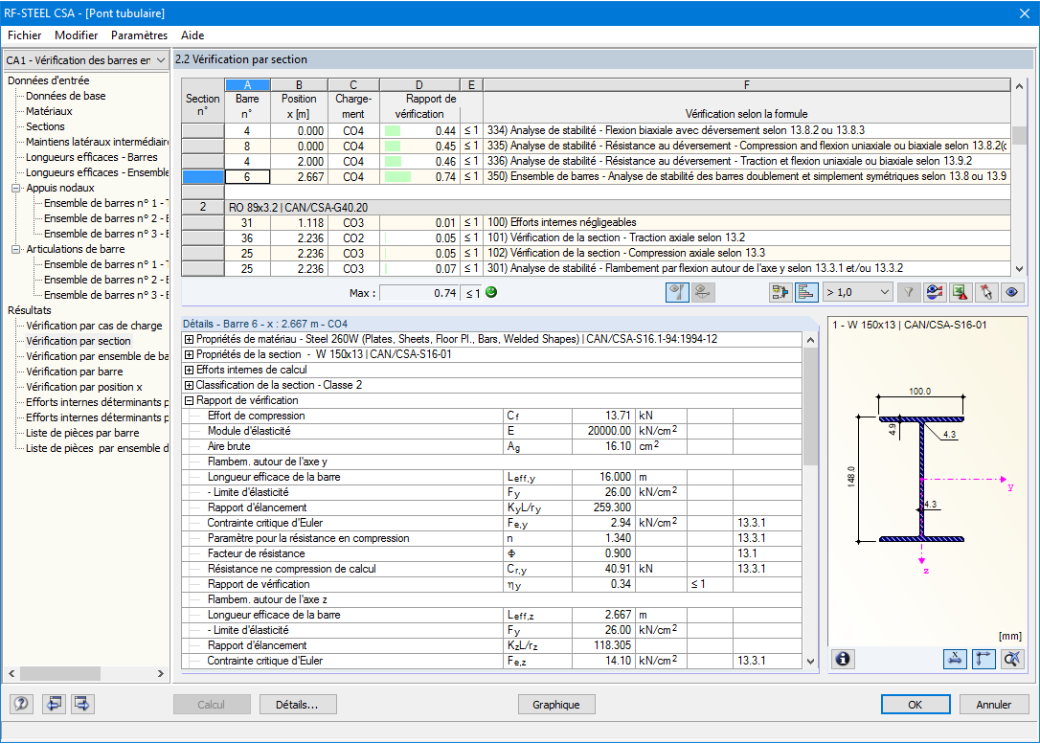Click the Max ratio 0.74 field
This screenshot has height=744, width=1040.
click(420, 293)
